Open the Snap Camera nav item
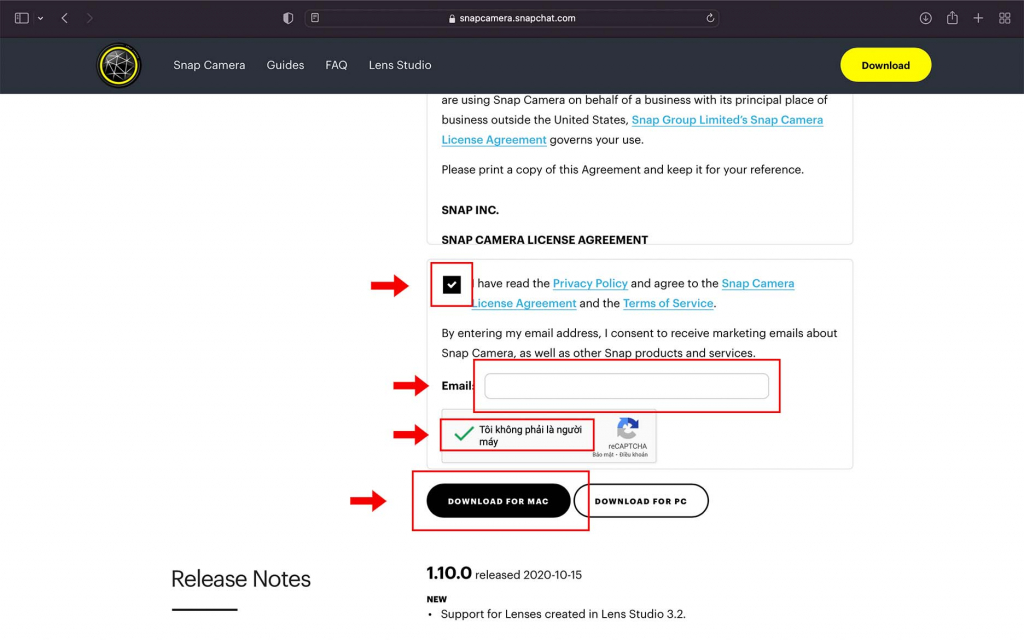Screen dimensions: 1024x640 click(x=209, y=65)
